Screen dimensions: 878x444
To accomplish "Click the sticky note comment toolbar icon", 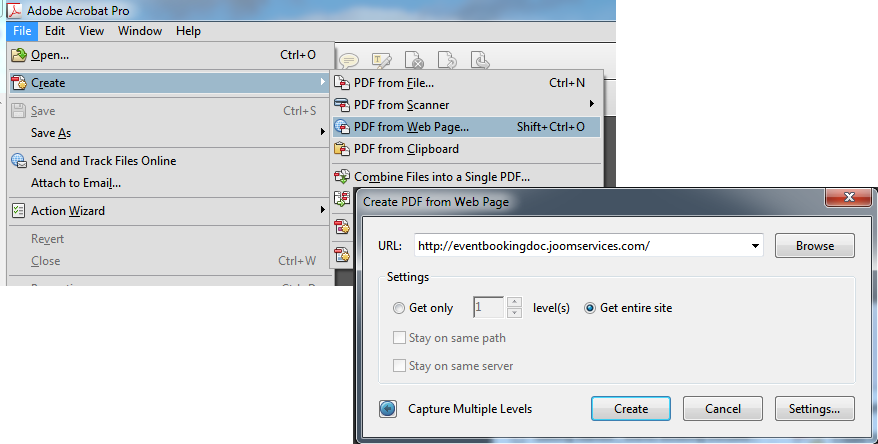I will tap(349, 61).
